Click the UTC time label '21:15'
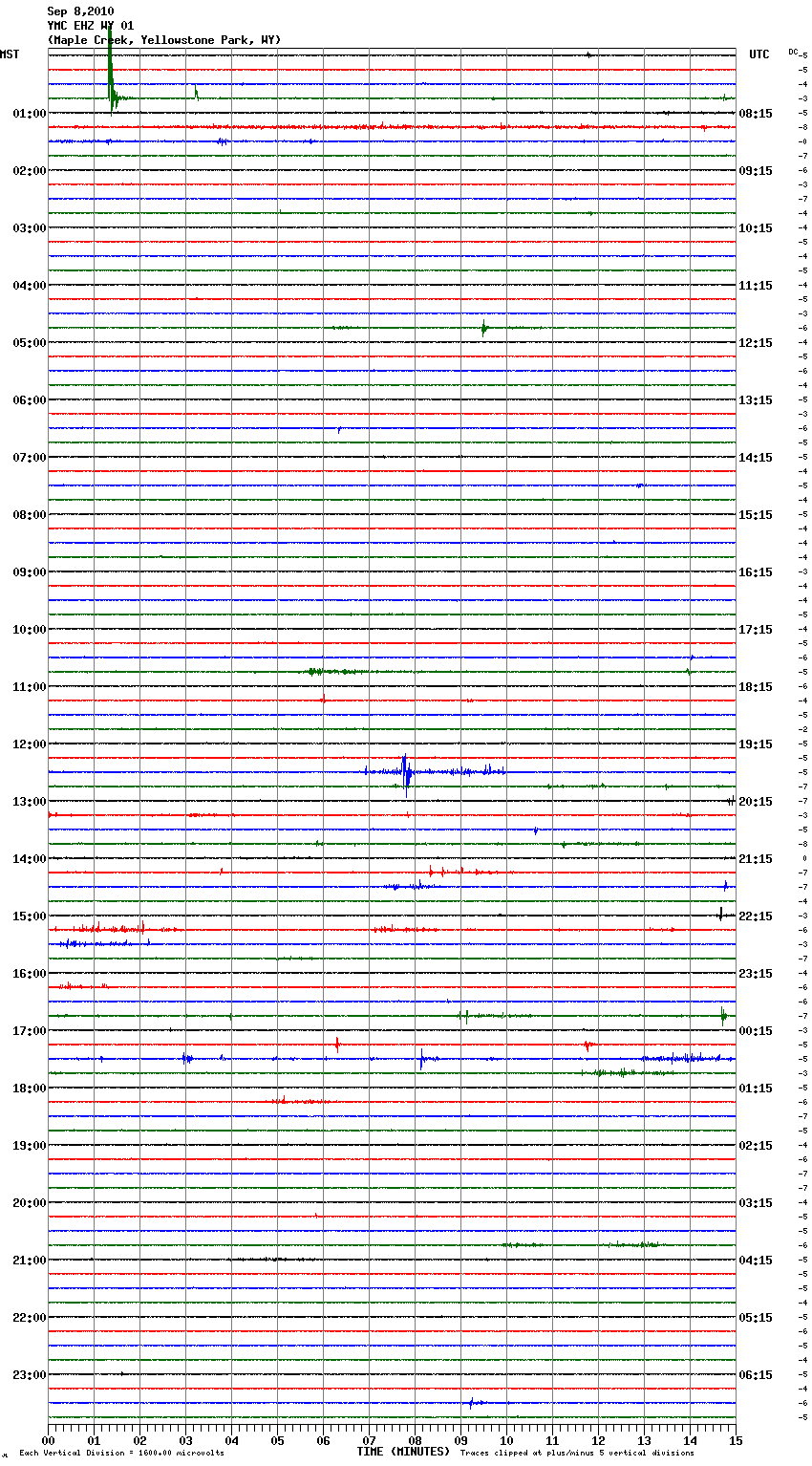This screenshot has width=812, height=1466. pyautogui.click(x=756, y=859)
